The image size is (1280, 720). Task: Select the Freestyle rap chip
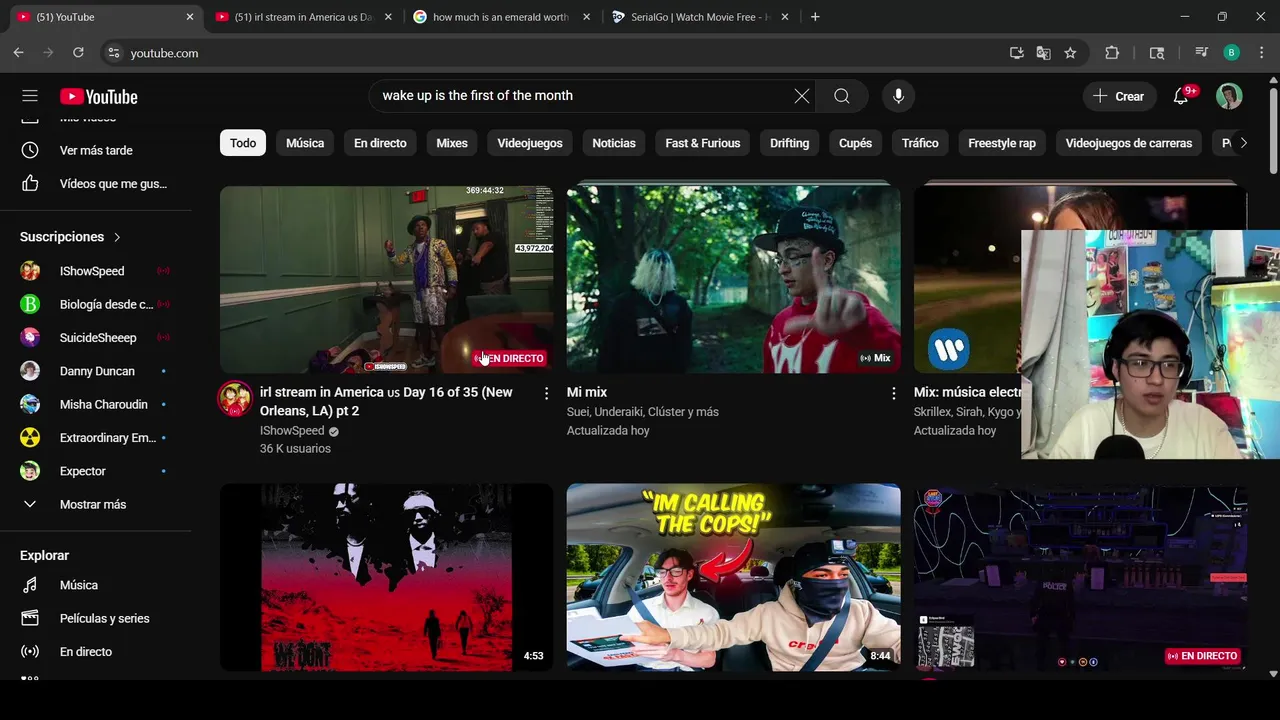1002,143
